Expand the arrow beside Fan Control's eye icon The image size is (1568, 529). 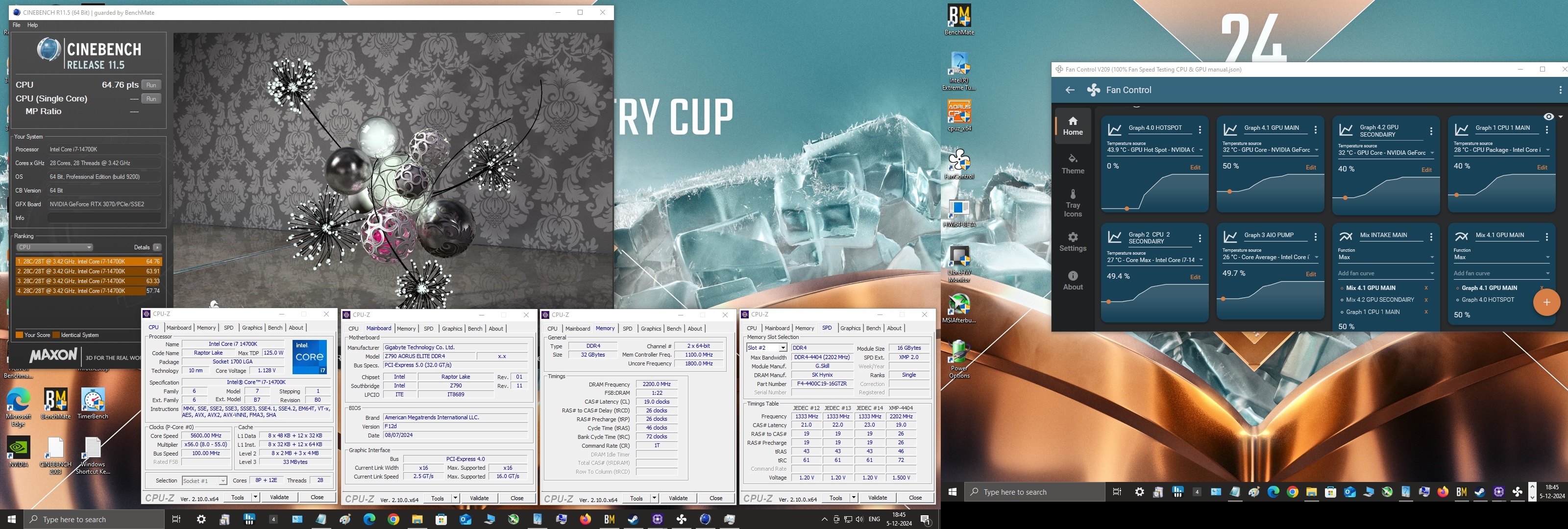1561,117
